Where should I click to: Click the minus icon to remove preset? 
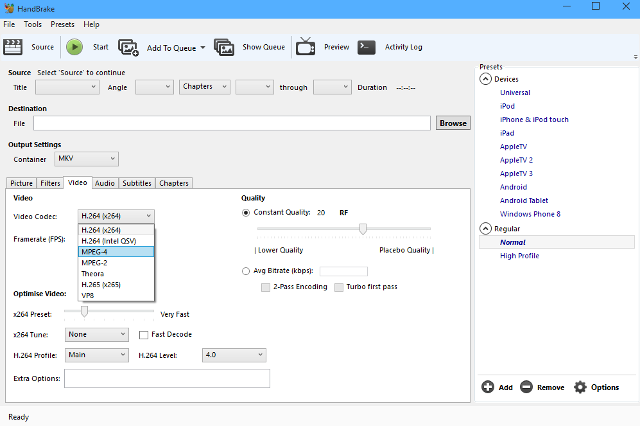(x=526, y=387)
